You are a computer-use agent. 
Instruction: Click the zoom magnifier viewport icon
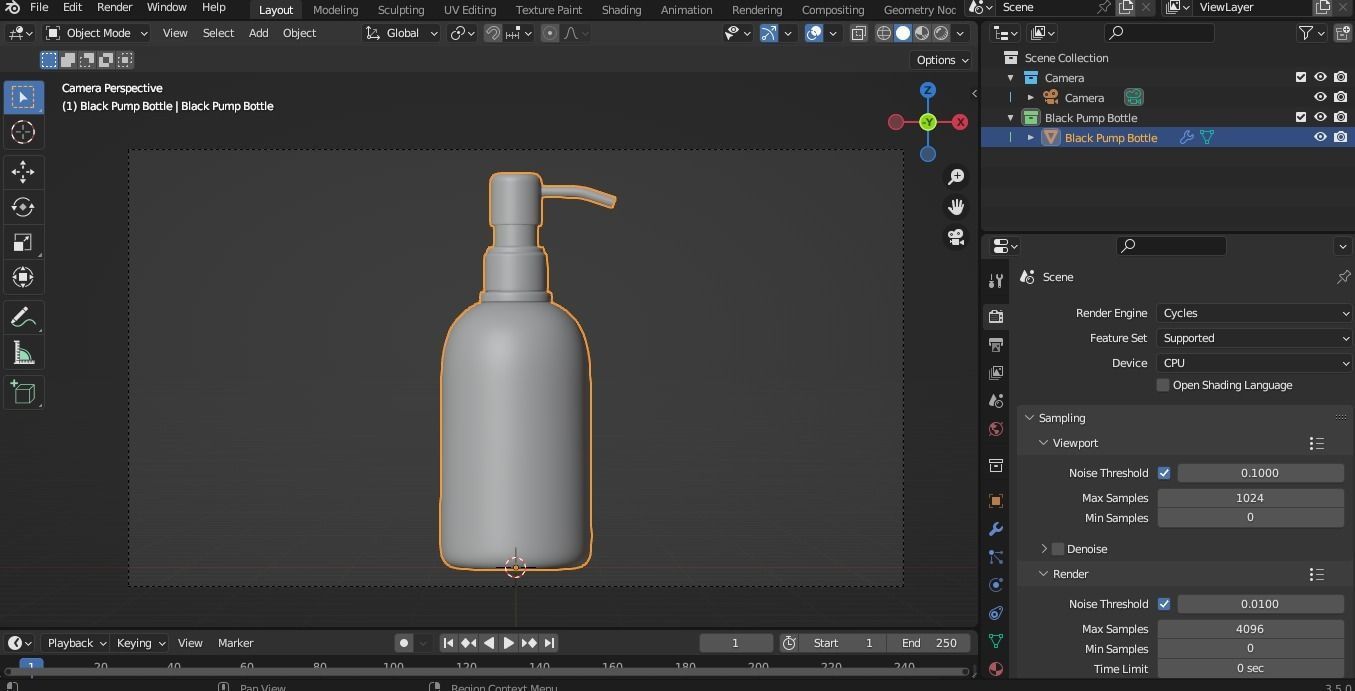pos(956,177)
